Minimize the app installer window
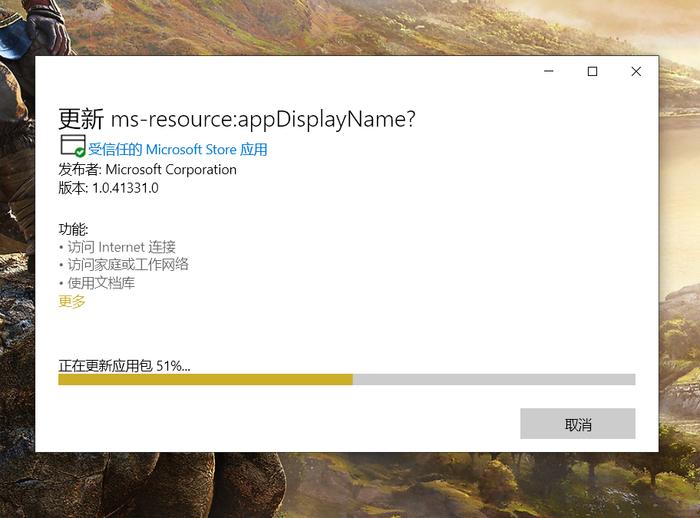The image size is (700, 518). (x=549, y=71)
